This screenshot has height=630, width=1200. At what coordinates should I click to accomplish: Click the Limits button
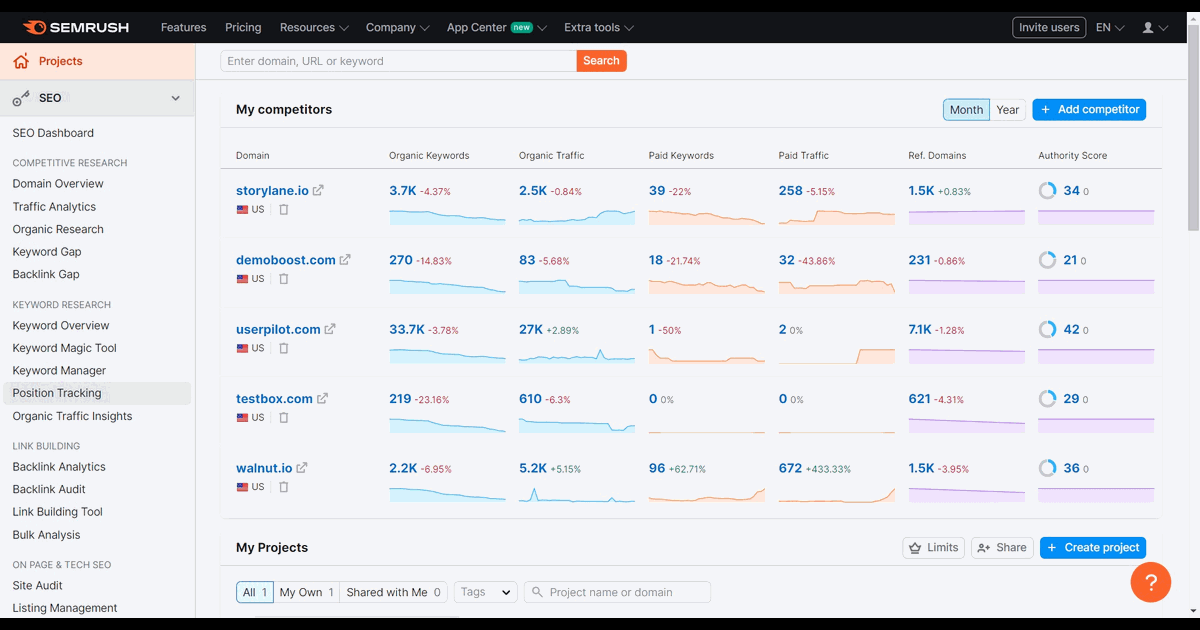tap(934, 548)
